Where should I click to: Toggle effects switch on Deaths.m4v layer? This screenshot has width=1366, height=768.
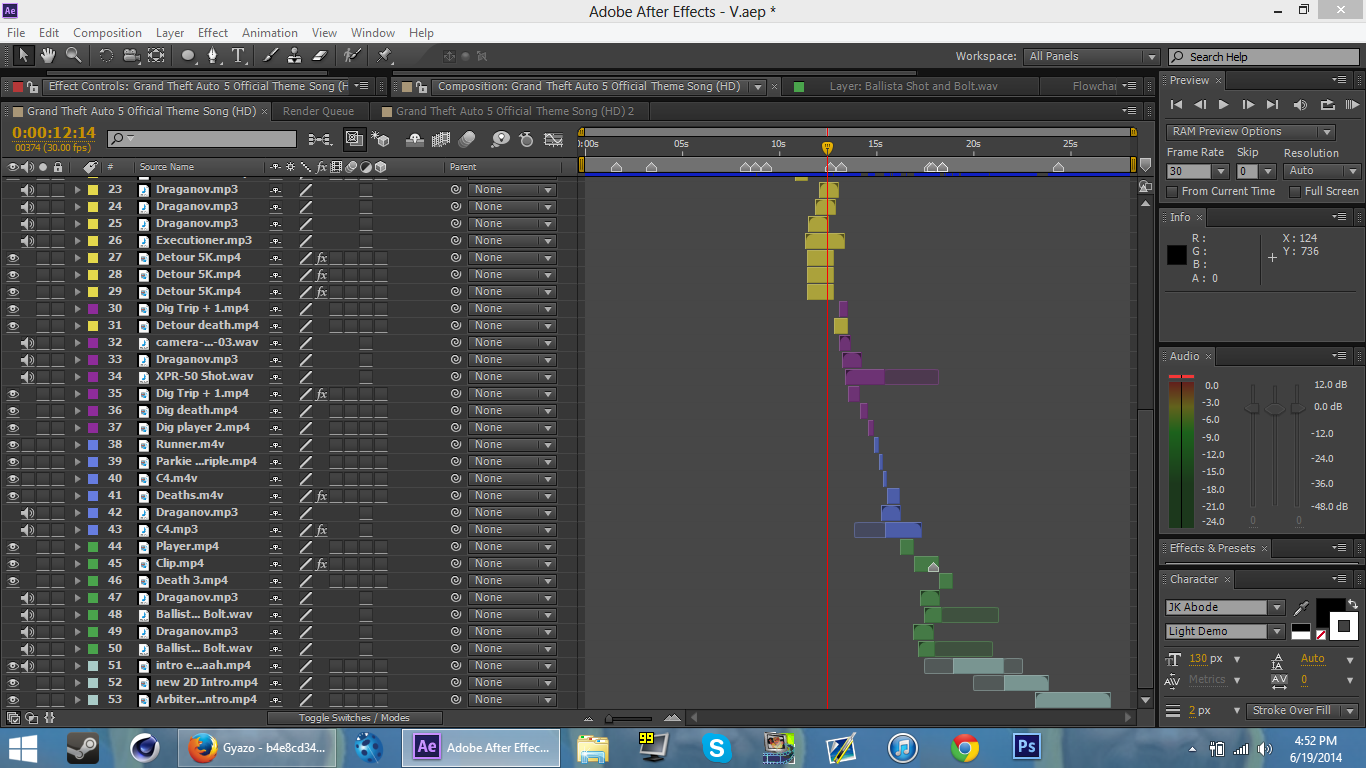click(322, 495)
